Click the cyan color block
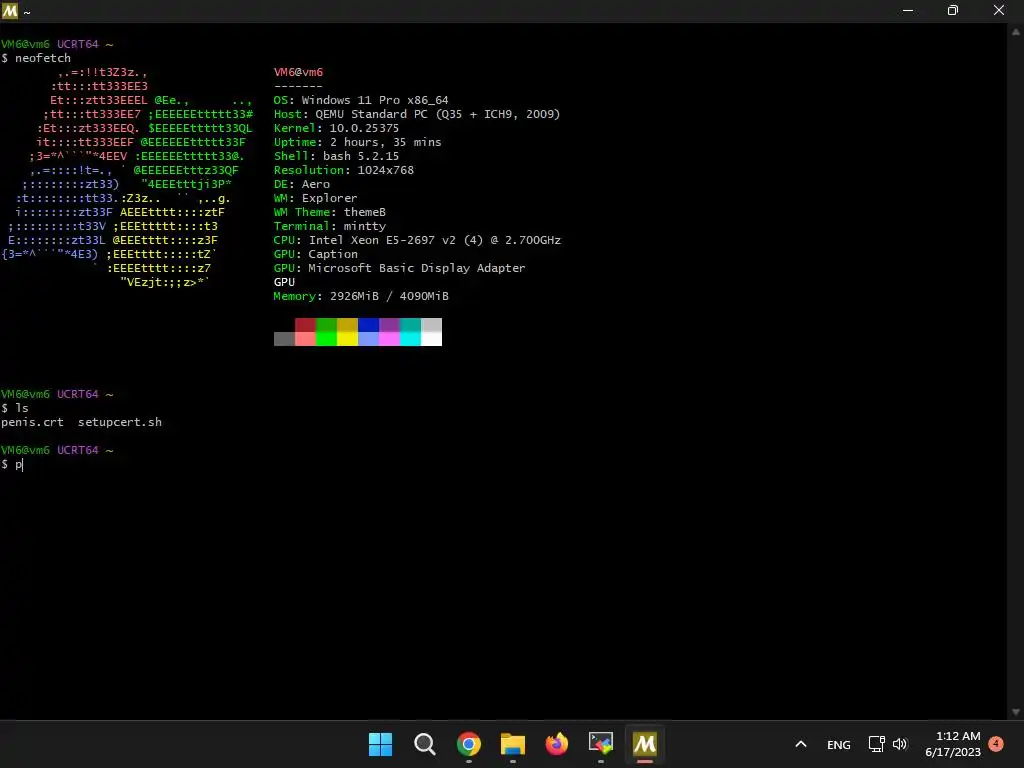The image size is (1024, 768). [410, 339]
